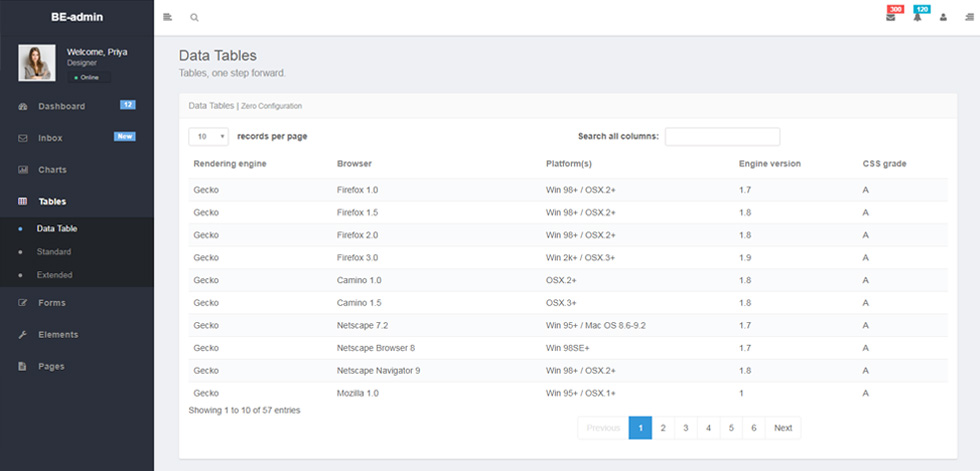Sort by Platform(s) column header
Screen dimensions: 980x471
[569, 164]
